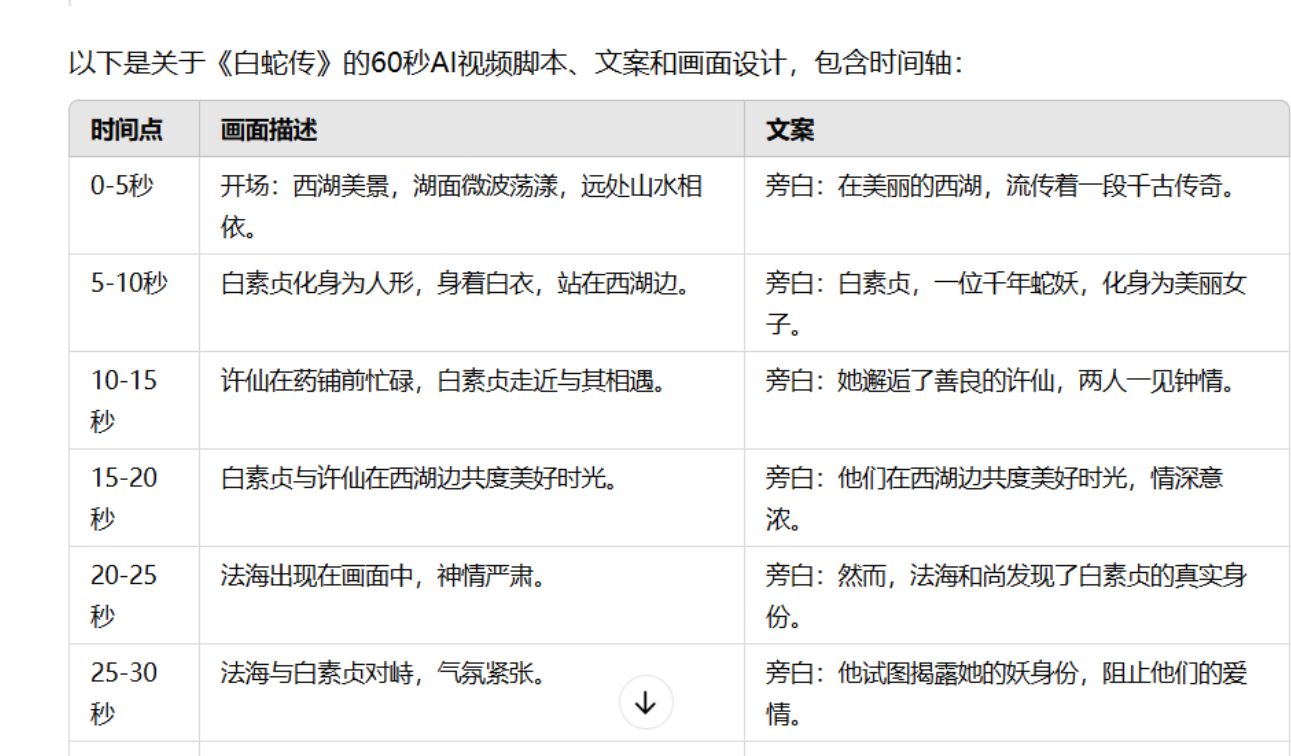Screen dimensions: 1291x756
Task: Select the cell 开场：西湖美景，湖面微波荡漾
Action: coord(472,205)
